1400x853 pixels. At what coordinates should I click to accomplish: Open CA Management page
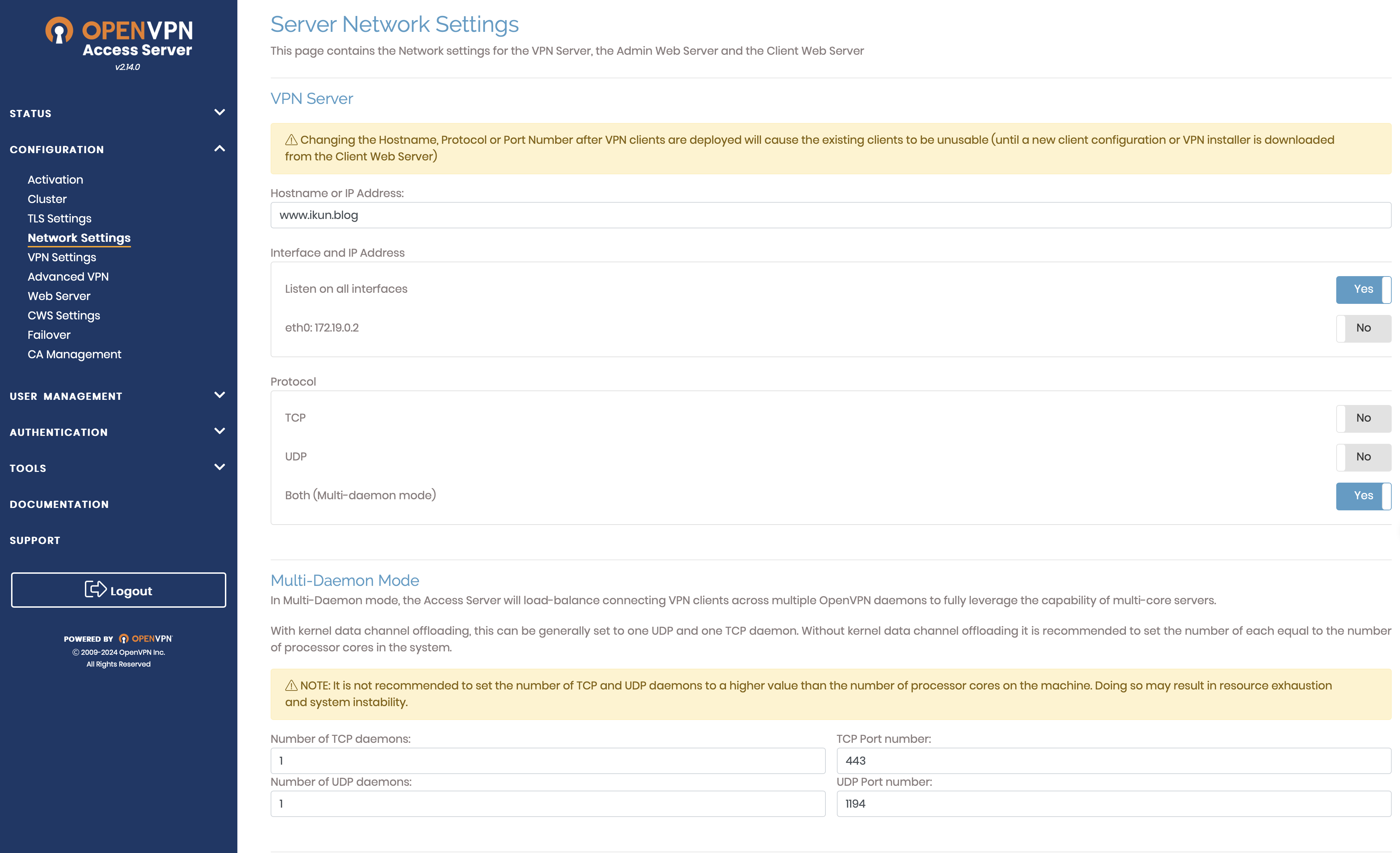click(75, 354)
